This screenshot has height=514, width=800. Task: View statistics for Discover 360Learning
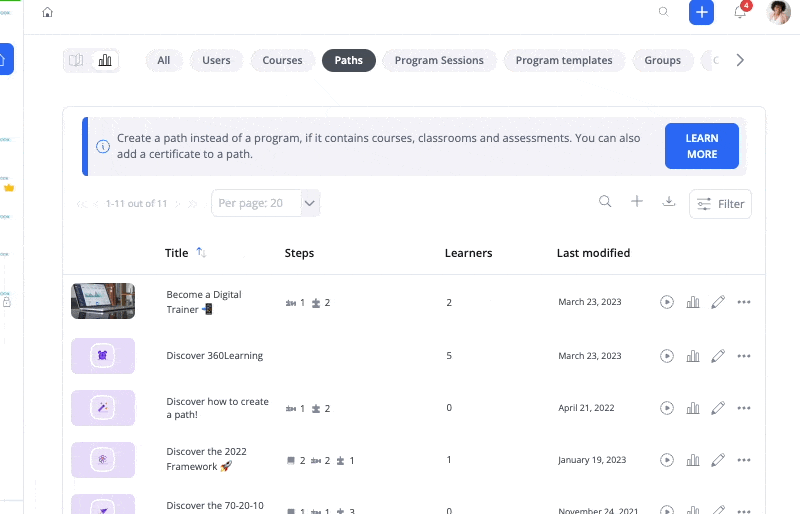tap(693, 356)
